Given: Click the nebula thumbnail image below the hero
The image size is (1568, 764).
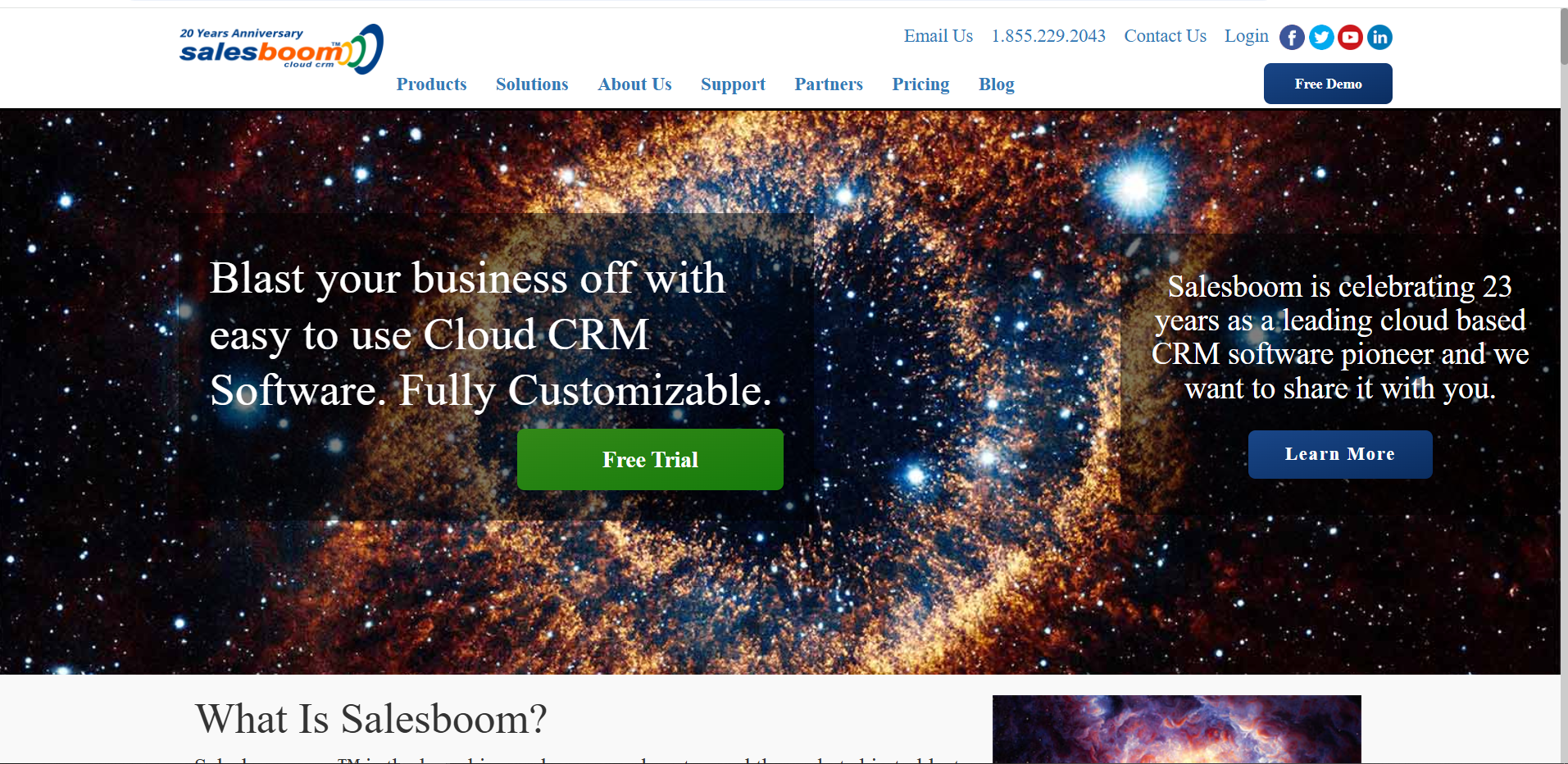Looking at the screenshot, I should pos(1176,729).
